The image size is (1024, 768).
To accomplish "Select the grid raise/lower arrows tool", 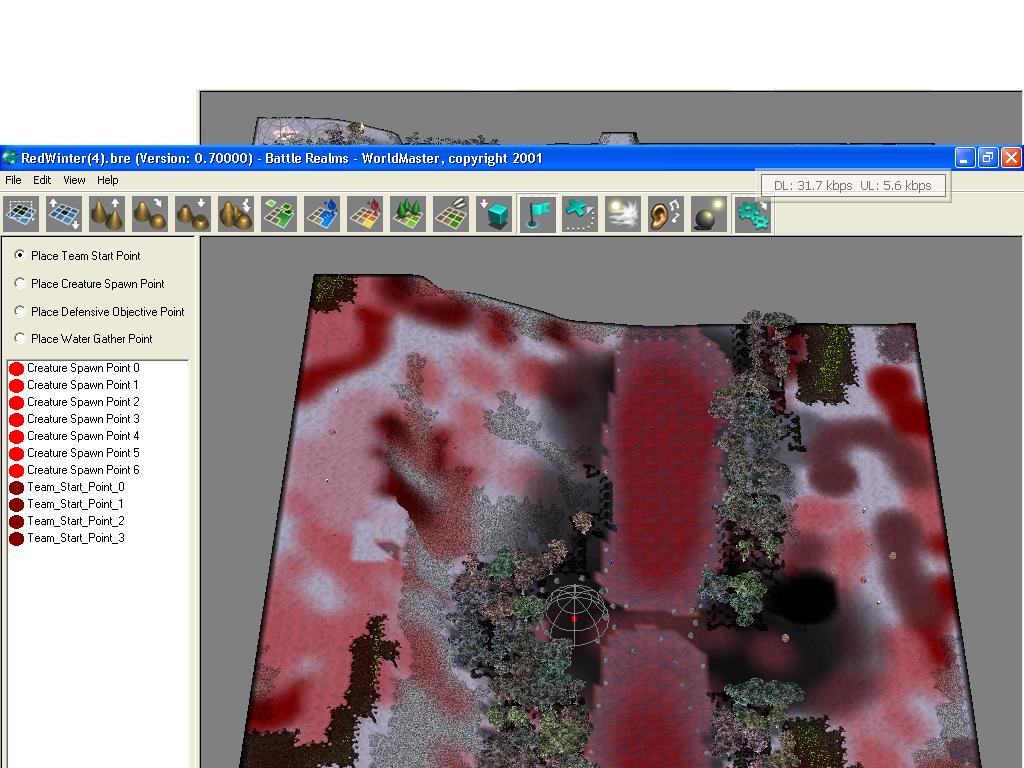I will pos(64,214).
